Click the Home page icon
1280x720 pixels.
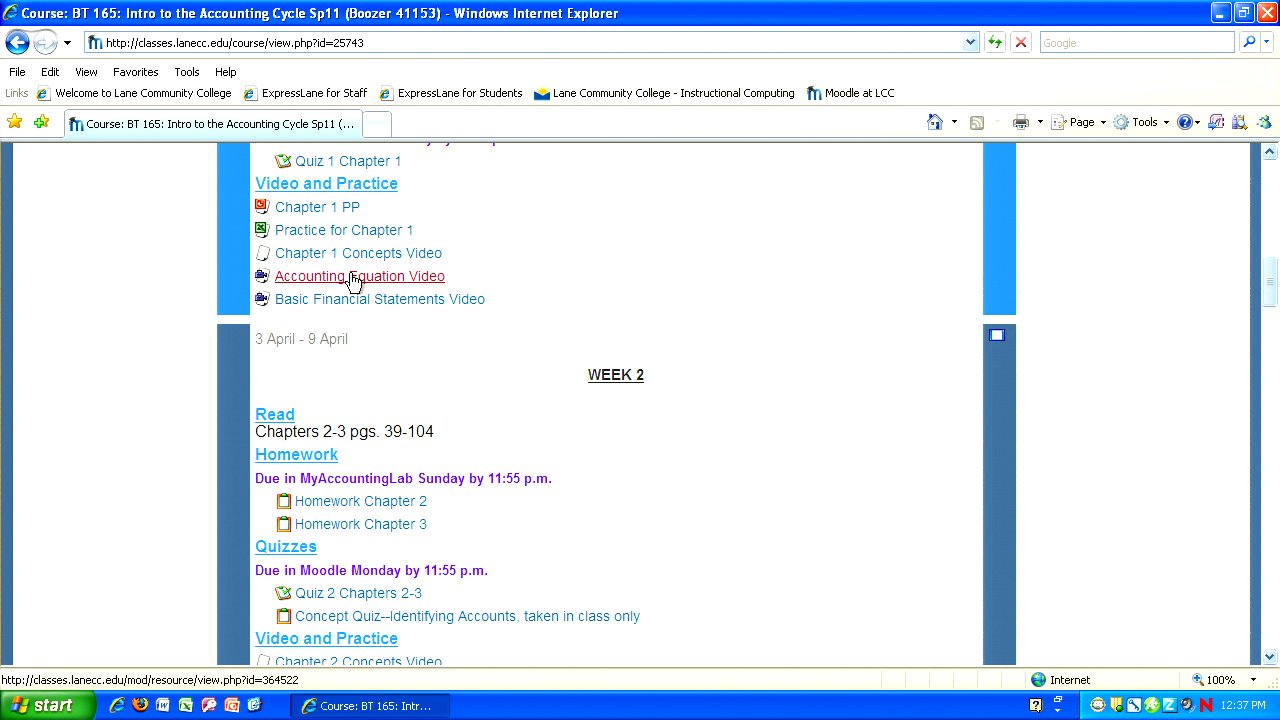[934, 122]
